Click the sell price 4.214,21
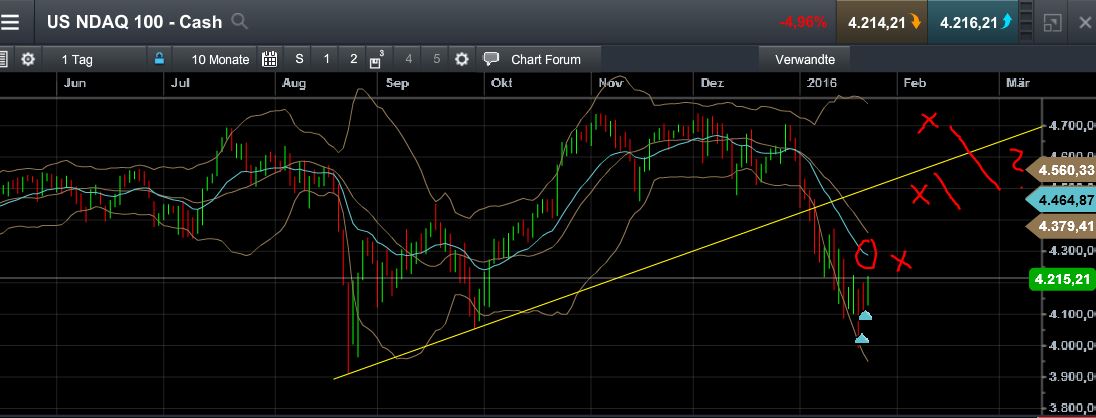1096x418 pixels. click(x=883, y=22)
